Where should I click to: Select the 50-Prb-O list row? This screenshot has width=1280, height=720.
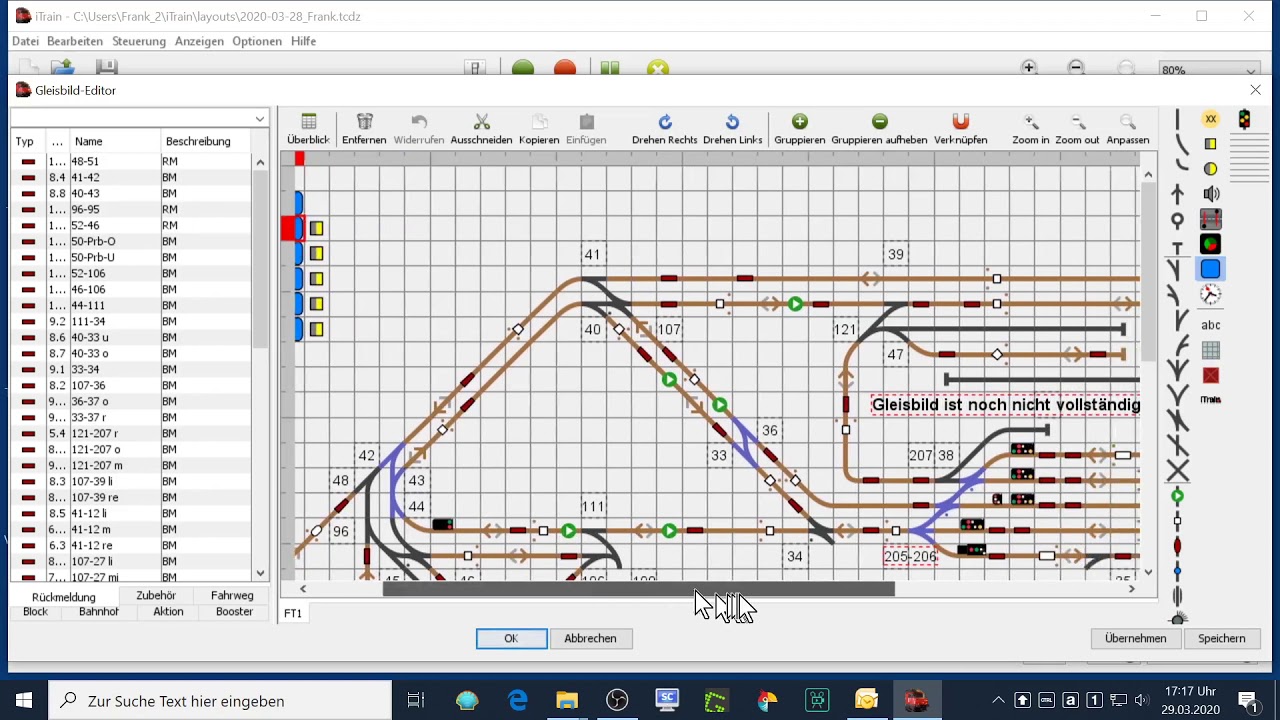tap(131, 241)
